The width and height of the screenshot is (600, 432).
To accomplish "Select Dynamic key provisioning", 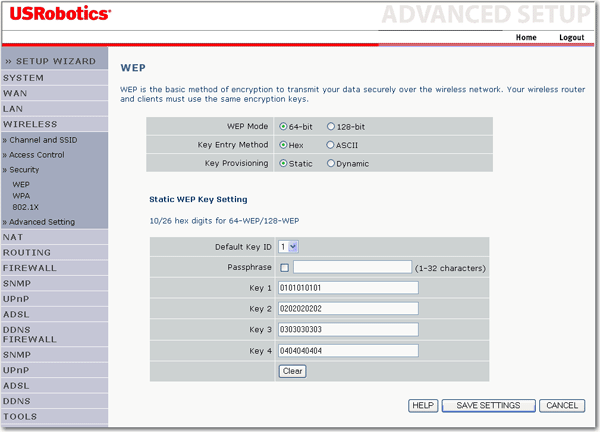I will pos(331,163).
